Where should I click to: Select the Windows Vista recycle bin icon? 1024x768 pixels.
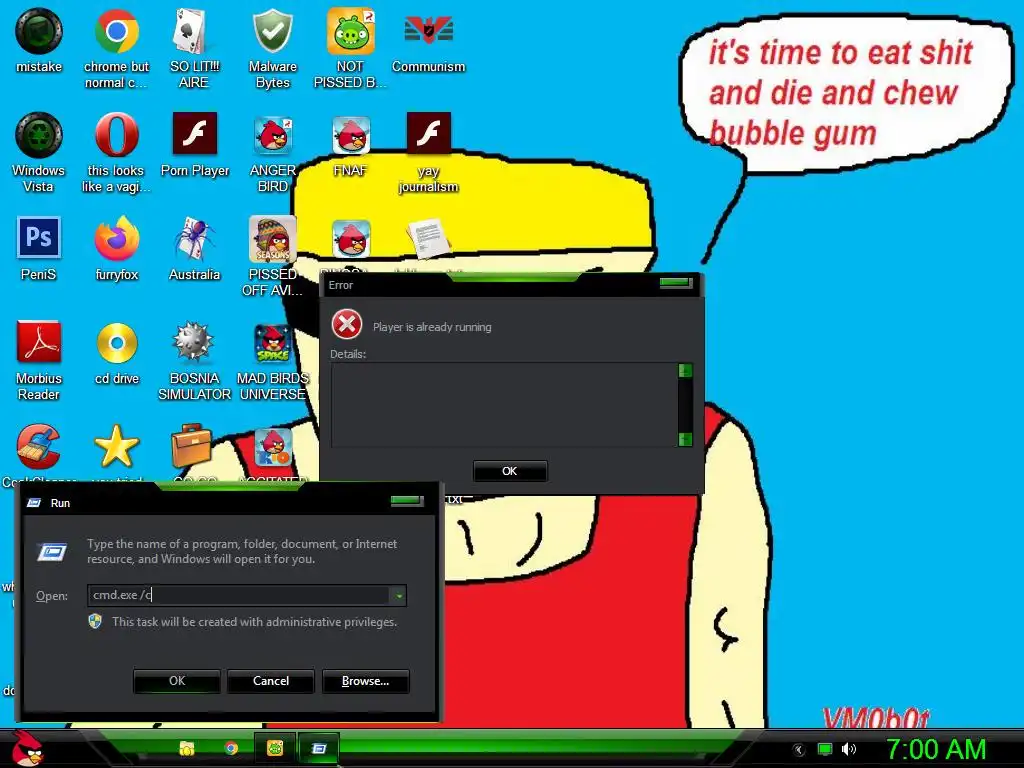coord(39,135)
